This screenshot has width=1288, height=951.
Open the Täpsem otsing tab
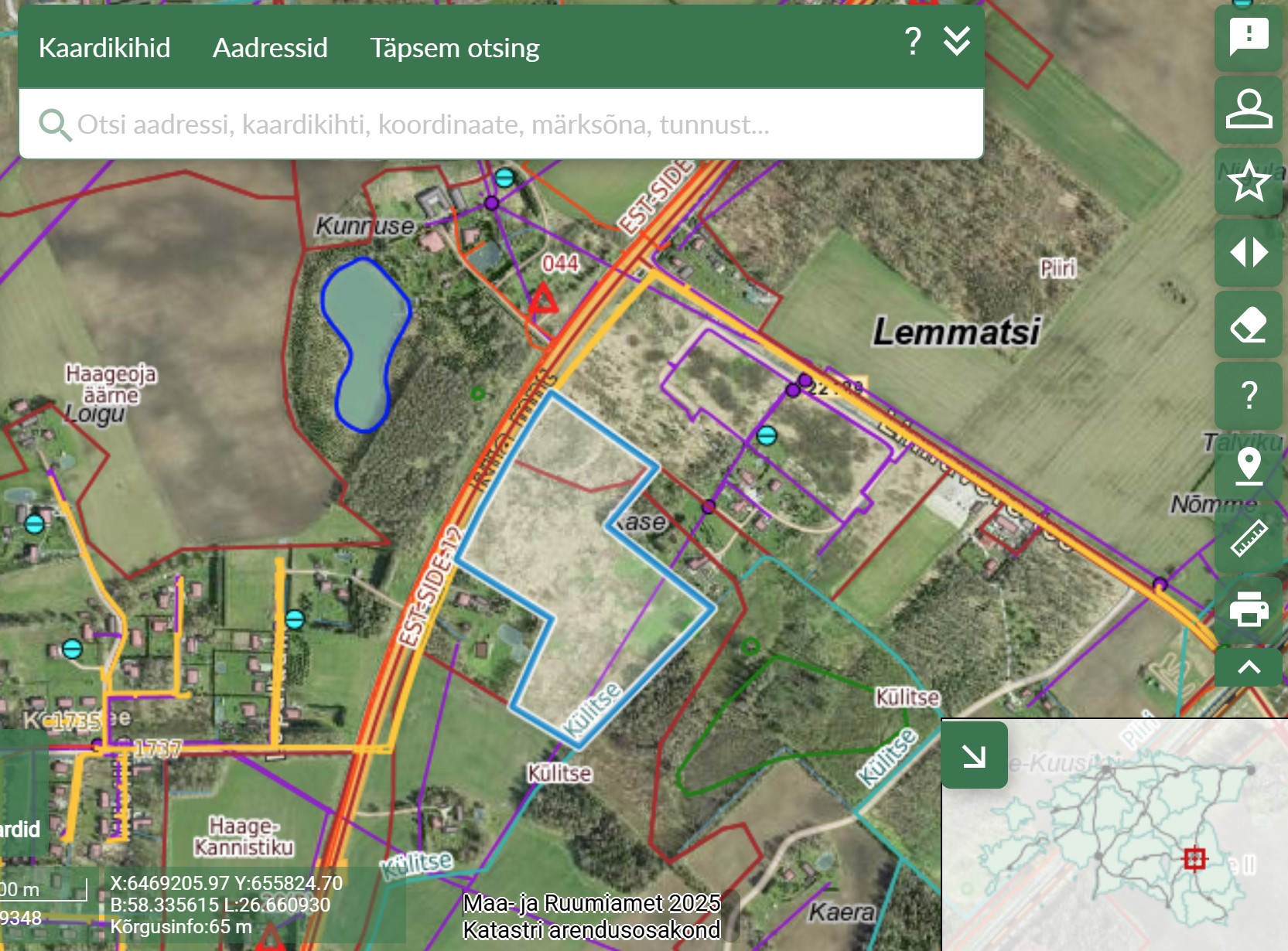click(x=454, y=48)
